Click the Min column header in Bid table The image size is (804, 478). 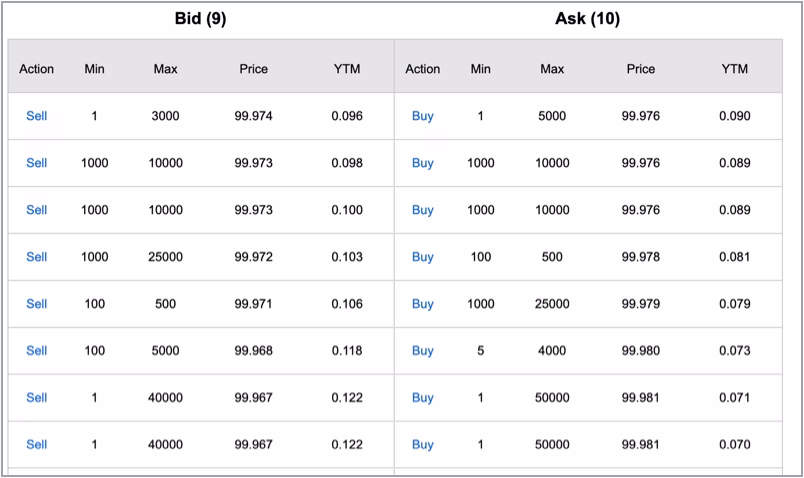click(x=94, y=69)
